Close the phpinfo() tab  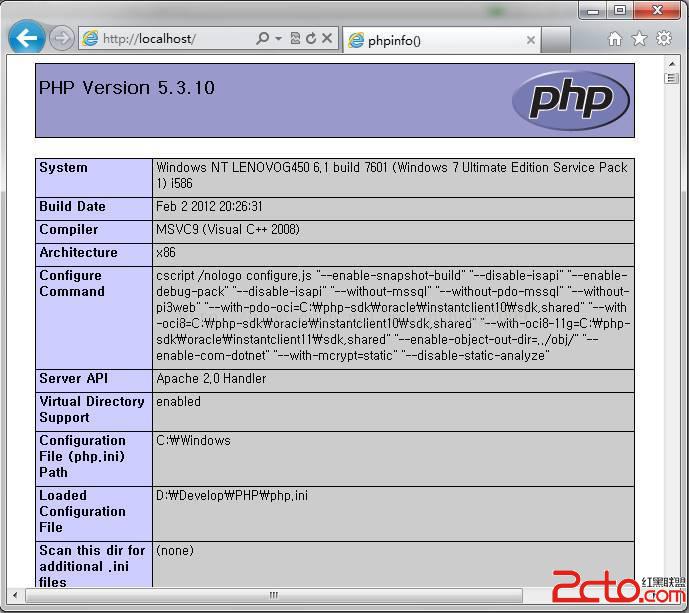click(x=530, y=40)
